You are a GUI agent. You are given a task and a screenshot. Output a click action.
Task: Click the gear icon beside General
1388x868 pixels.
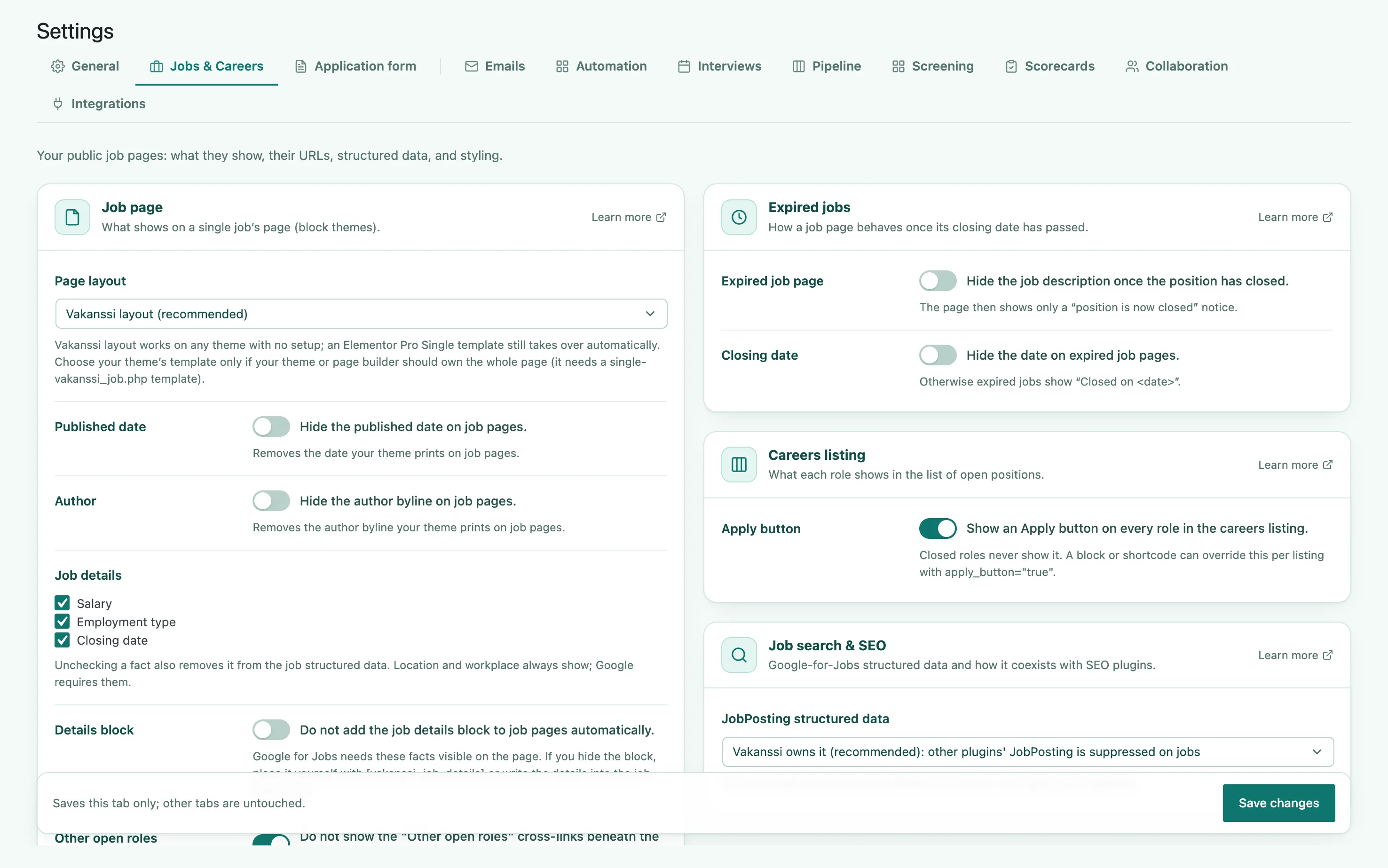[57, 67]
